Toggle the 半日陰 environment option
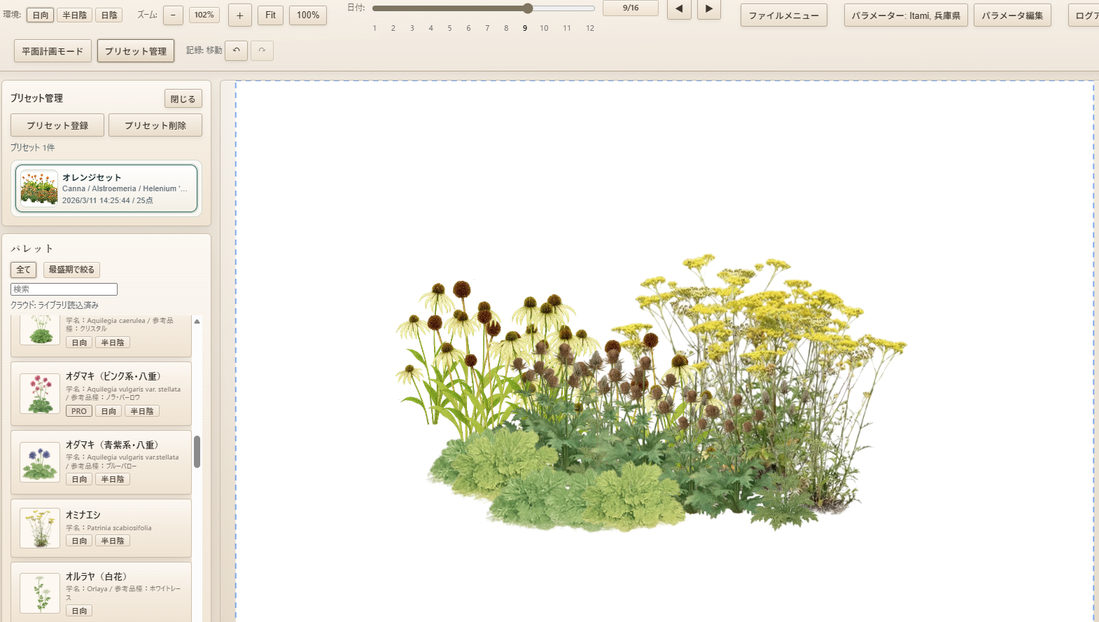Screen dimensions: 1099x622 tap(74, 15)
